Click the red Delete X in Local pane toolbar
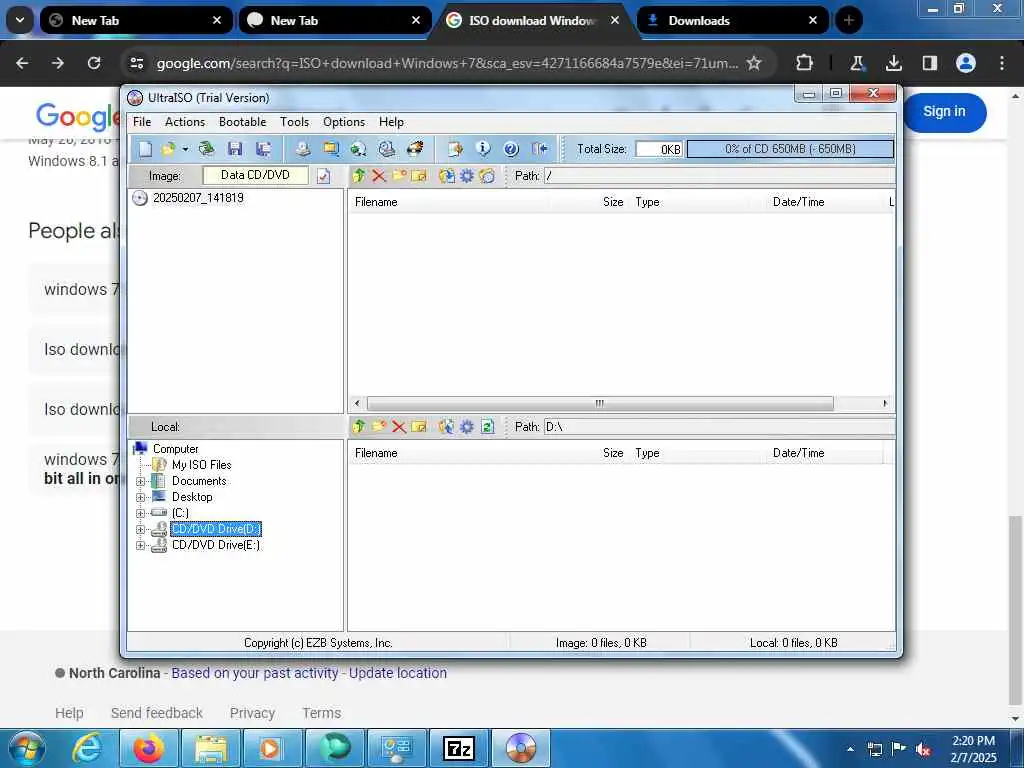 click(399, 427)
